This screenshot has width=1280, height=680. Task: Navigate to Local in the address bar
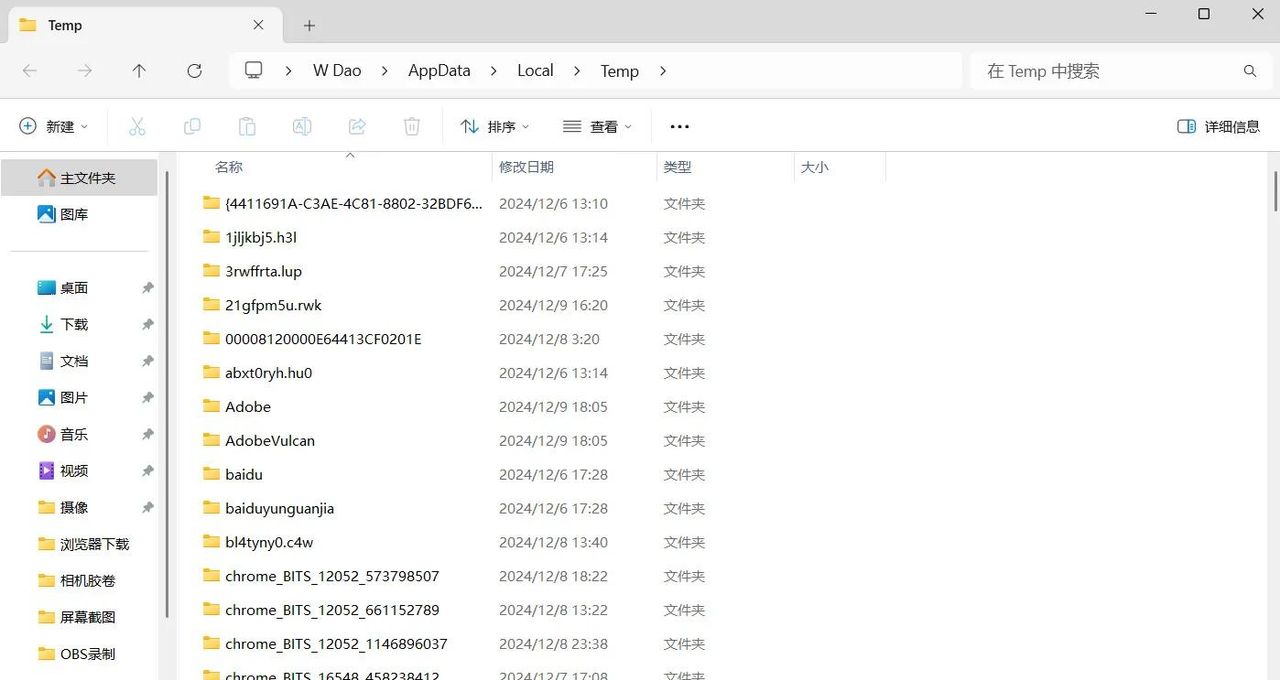click(x=535, y=71)
